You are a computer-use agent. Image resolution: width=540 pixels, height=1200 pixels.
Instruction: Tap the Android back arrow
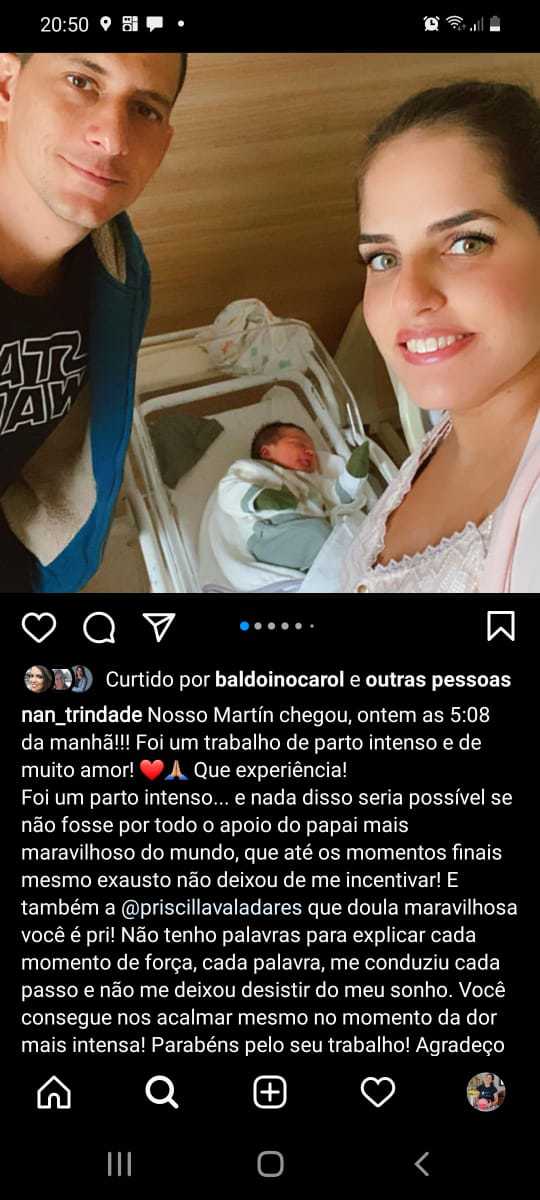422,1163
